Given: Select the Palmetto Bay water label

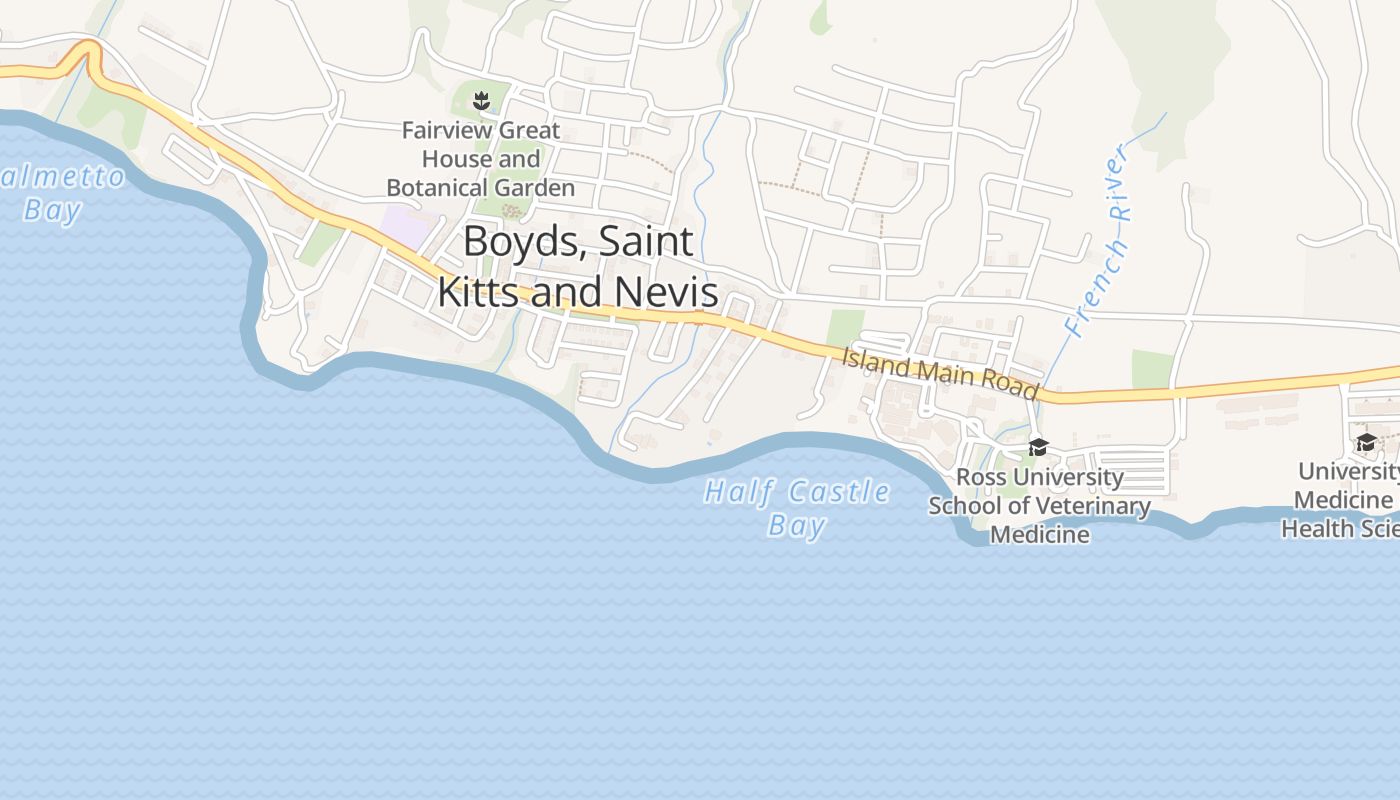Looking at the screenshot, I should coord(60,194).
